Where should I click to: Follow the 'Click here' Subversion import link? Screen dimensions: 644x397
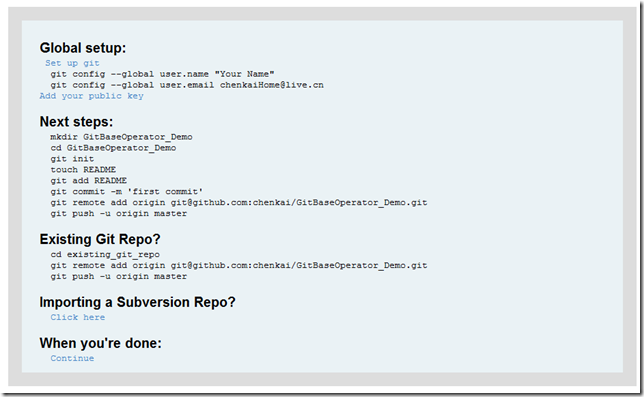click(78, 317)
